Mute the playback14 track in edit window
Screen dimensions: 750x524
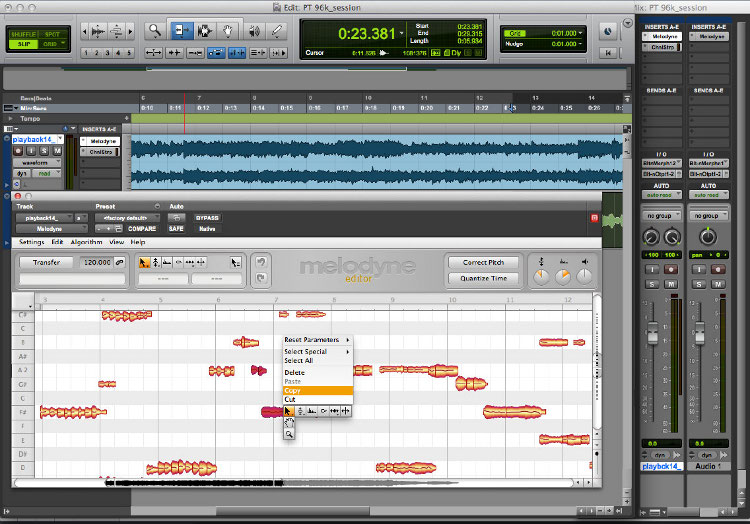[57, 151]
